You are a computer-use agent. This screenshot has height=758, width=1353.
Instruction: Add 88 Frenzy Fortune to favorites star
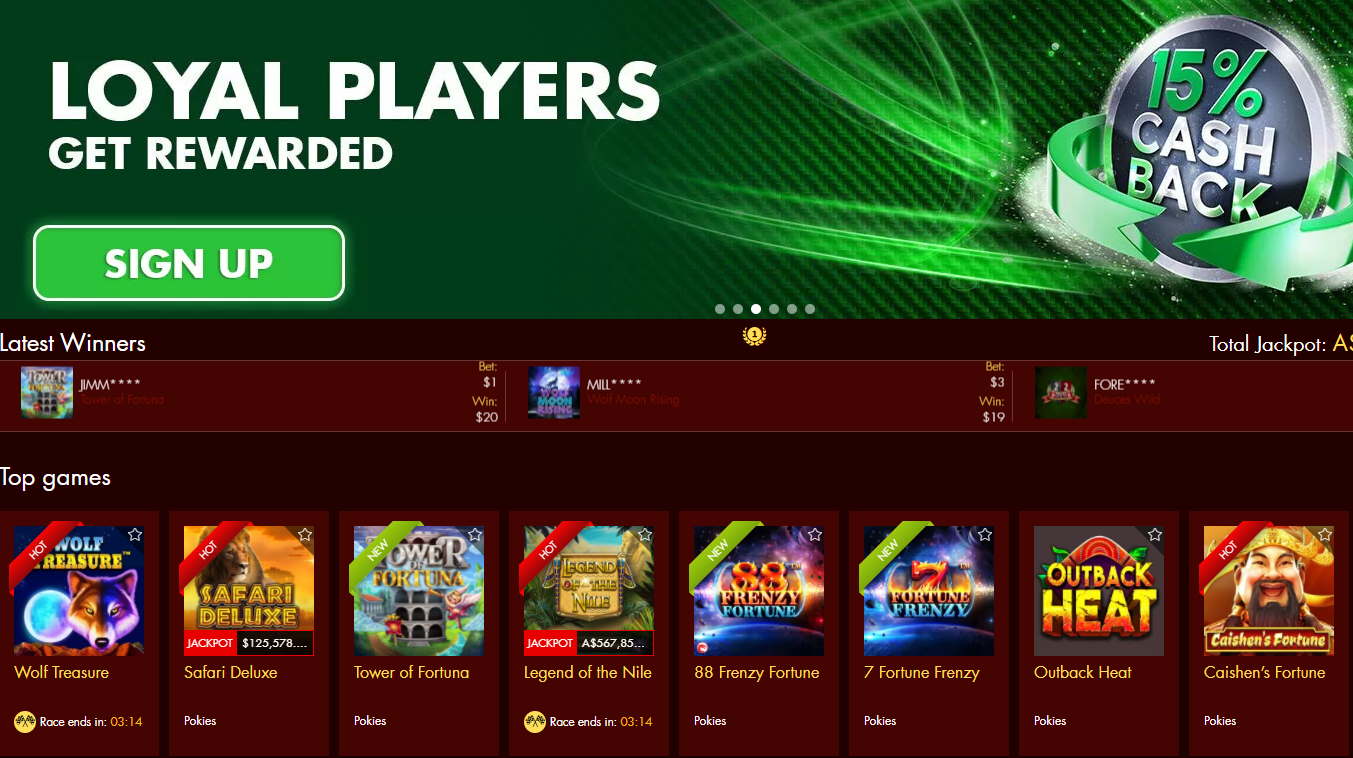click(815, 535)
